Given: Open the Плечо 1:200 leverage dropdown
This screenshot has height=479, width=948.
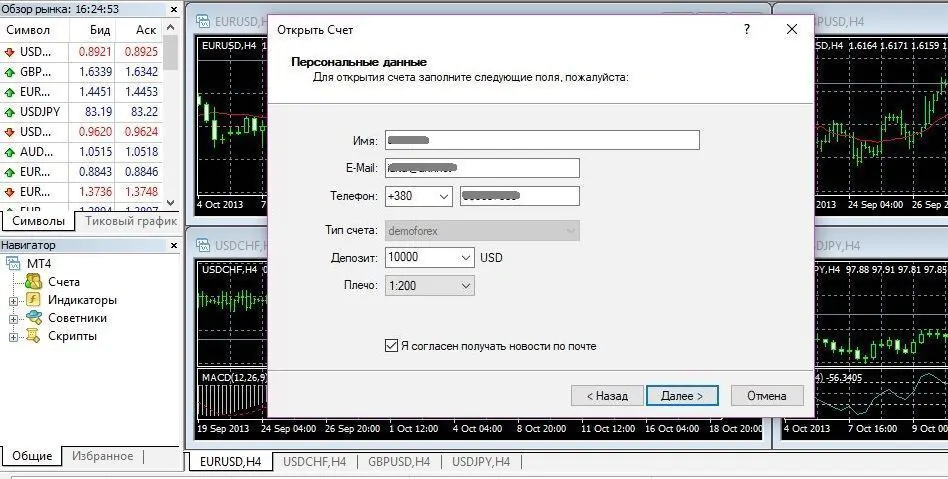Looking at the screenshot, I should 465,285.
